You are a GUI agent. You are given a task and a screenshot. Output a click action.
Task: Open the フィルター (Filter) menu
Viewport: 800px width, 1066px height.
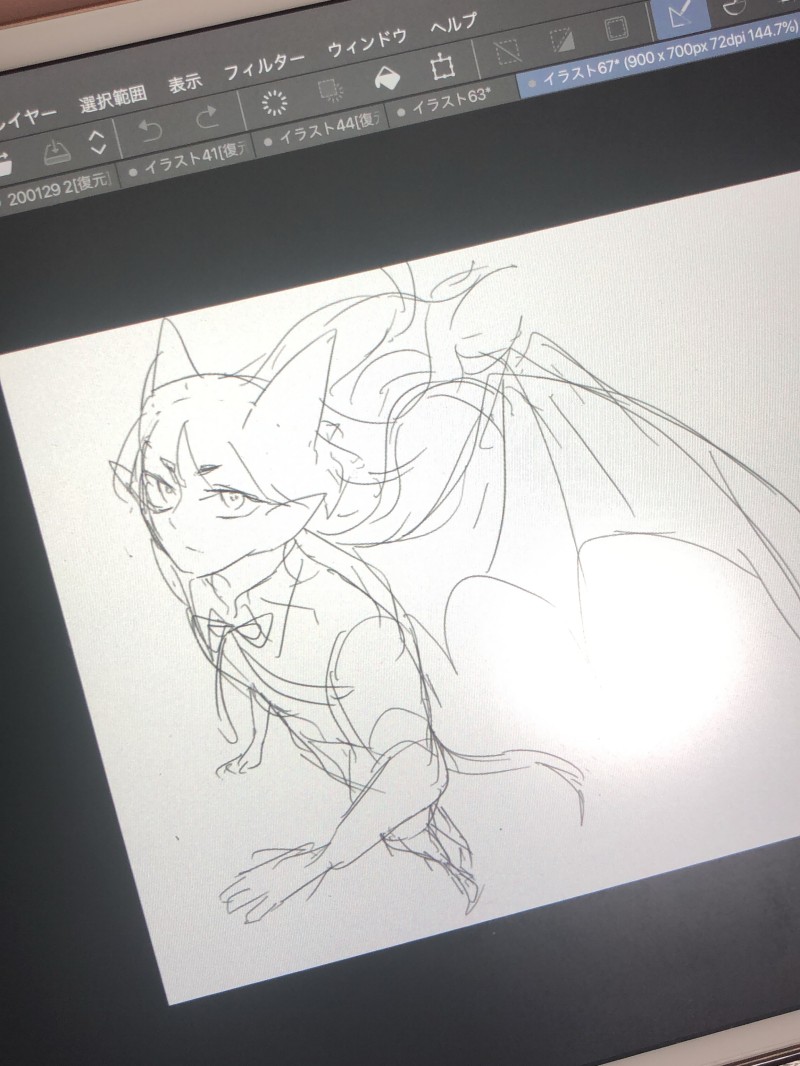tap(264, 66)
